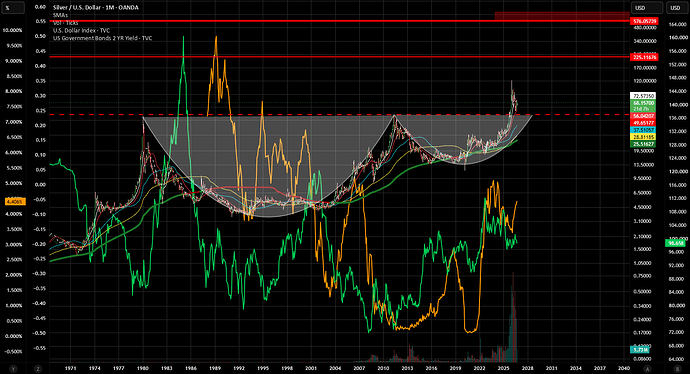Select the U.S. Dollar Index legend entry
The width and height of the screenshot is (690, 374).
click(x=81, y=30)
